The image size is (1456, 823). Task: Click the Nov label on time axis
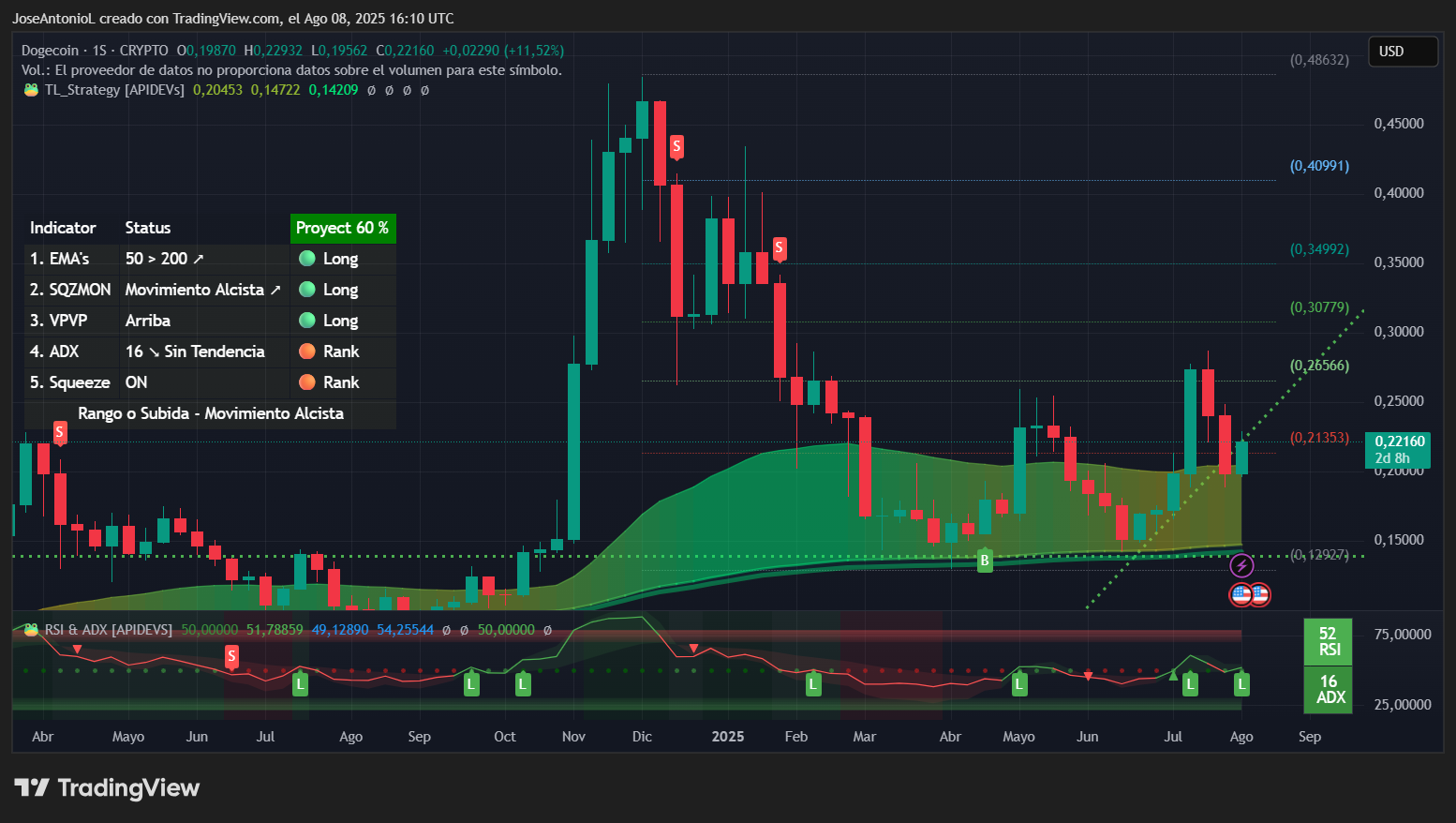(573, 737)
